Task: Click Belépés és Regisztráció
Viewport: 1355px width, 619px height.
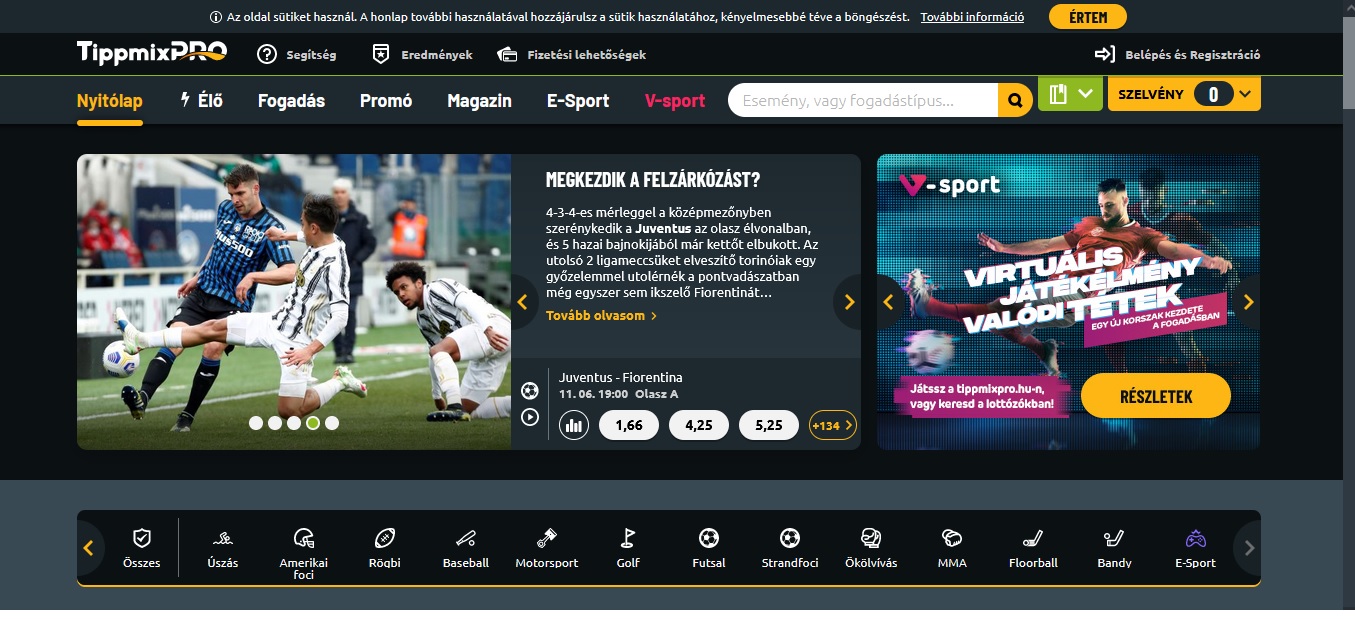Action: point(1193,55)
